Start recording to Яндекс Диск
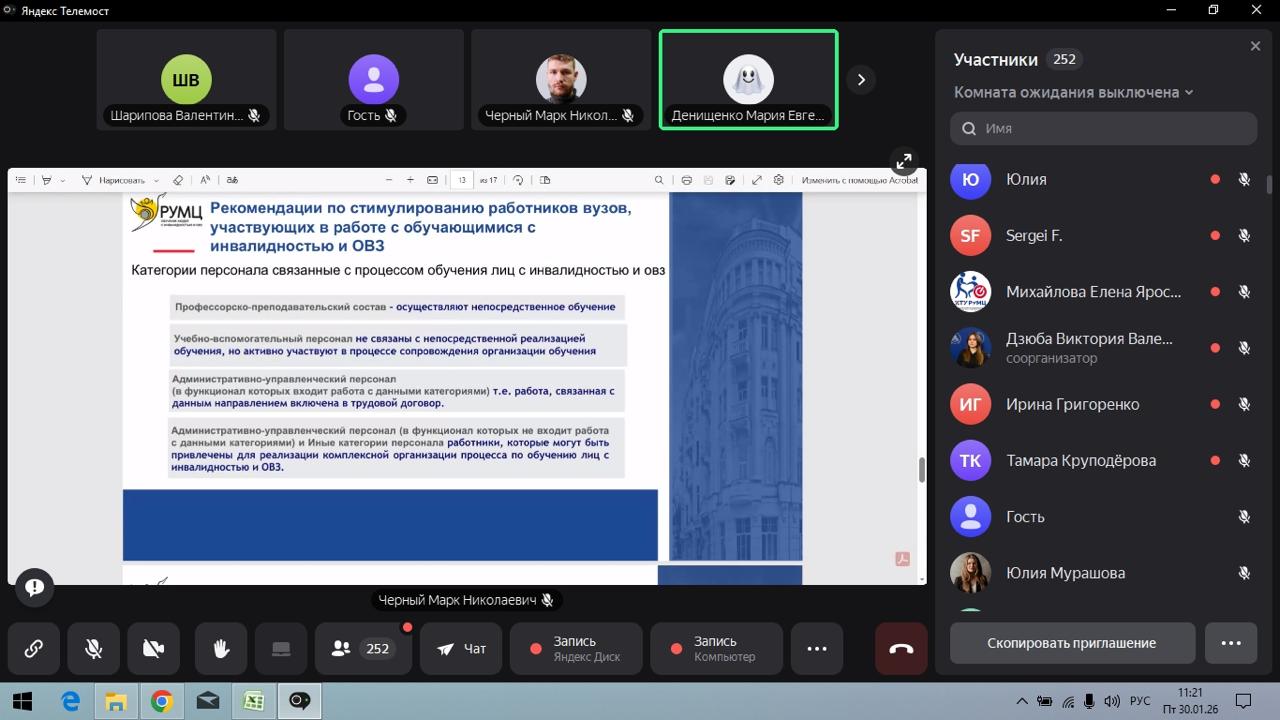The width and height of the screenshot is (1280, 720). [x=576, y=649]
